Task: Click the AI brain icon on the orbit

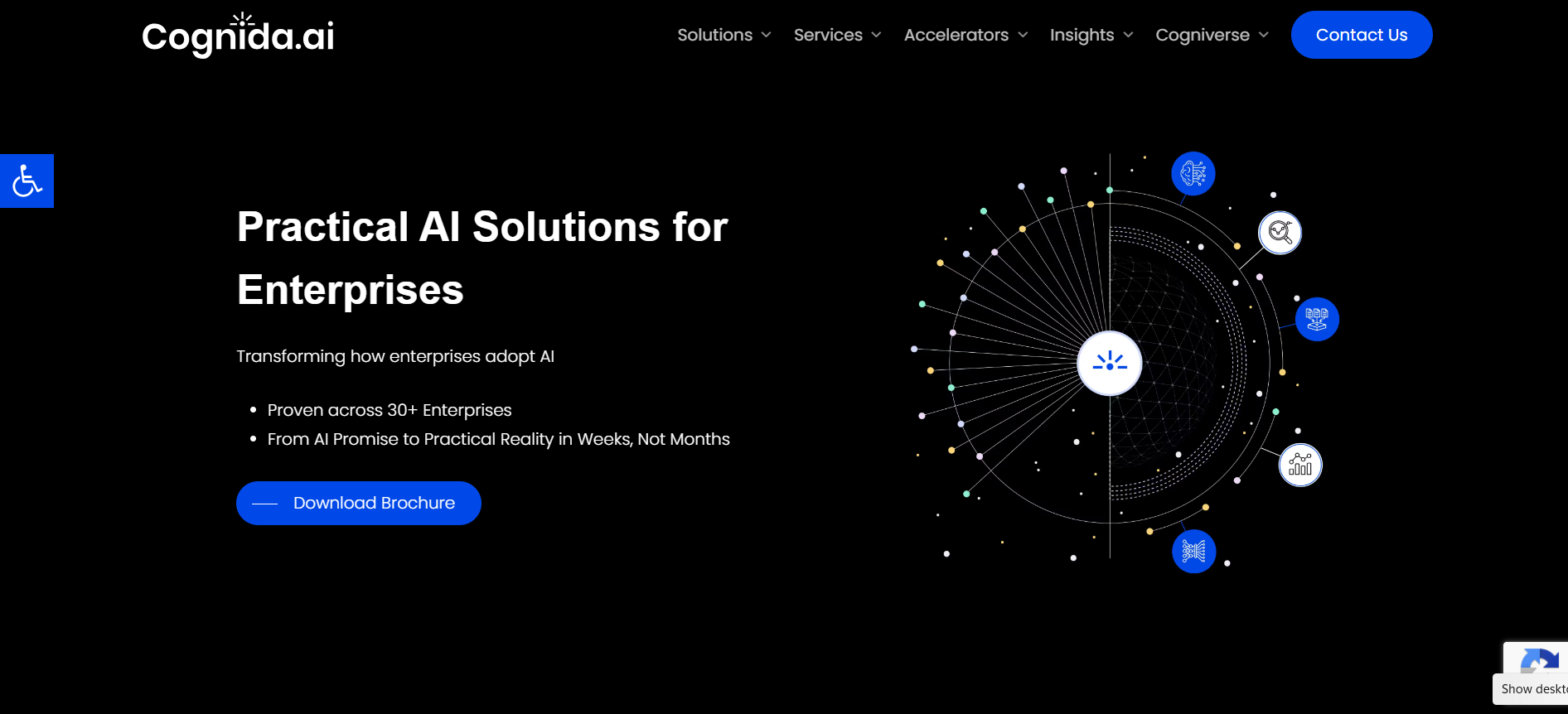Action: [x=1193, y=174]
